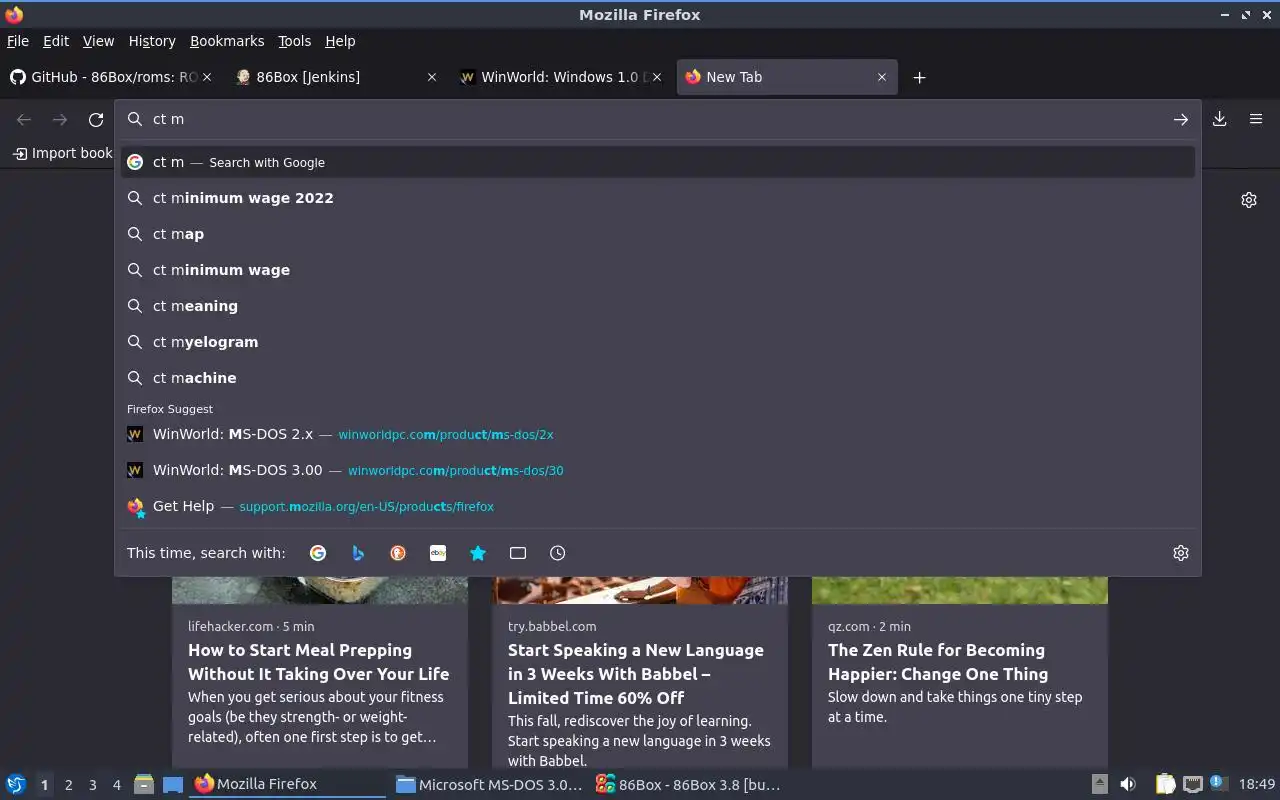Screen dimensions: 1280x800
Task: Close the New Tab tab
Action: coord(882,77)
